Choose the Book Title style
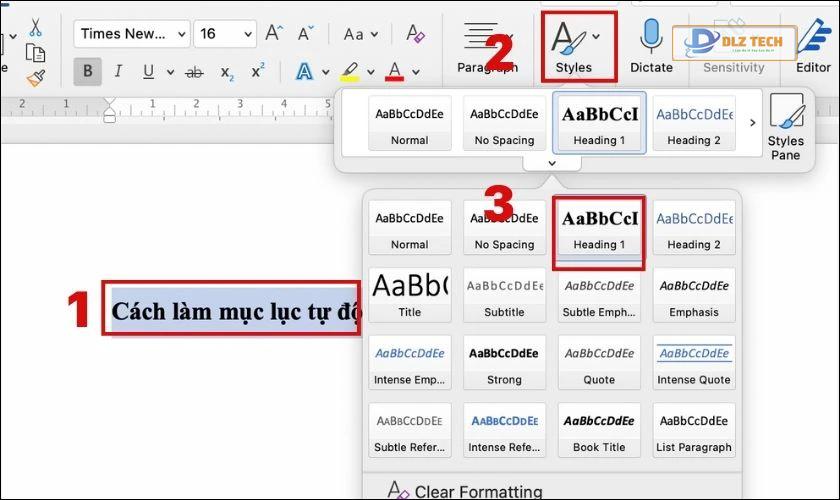Image resolution: width=840 pixels, height=500 pixels. (x=599, y=430)
